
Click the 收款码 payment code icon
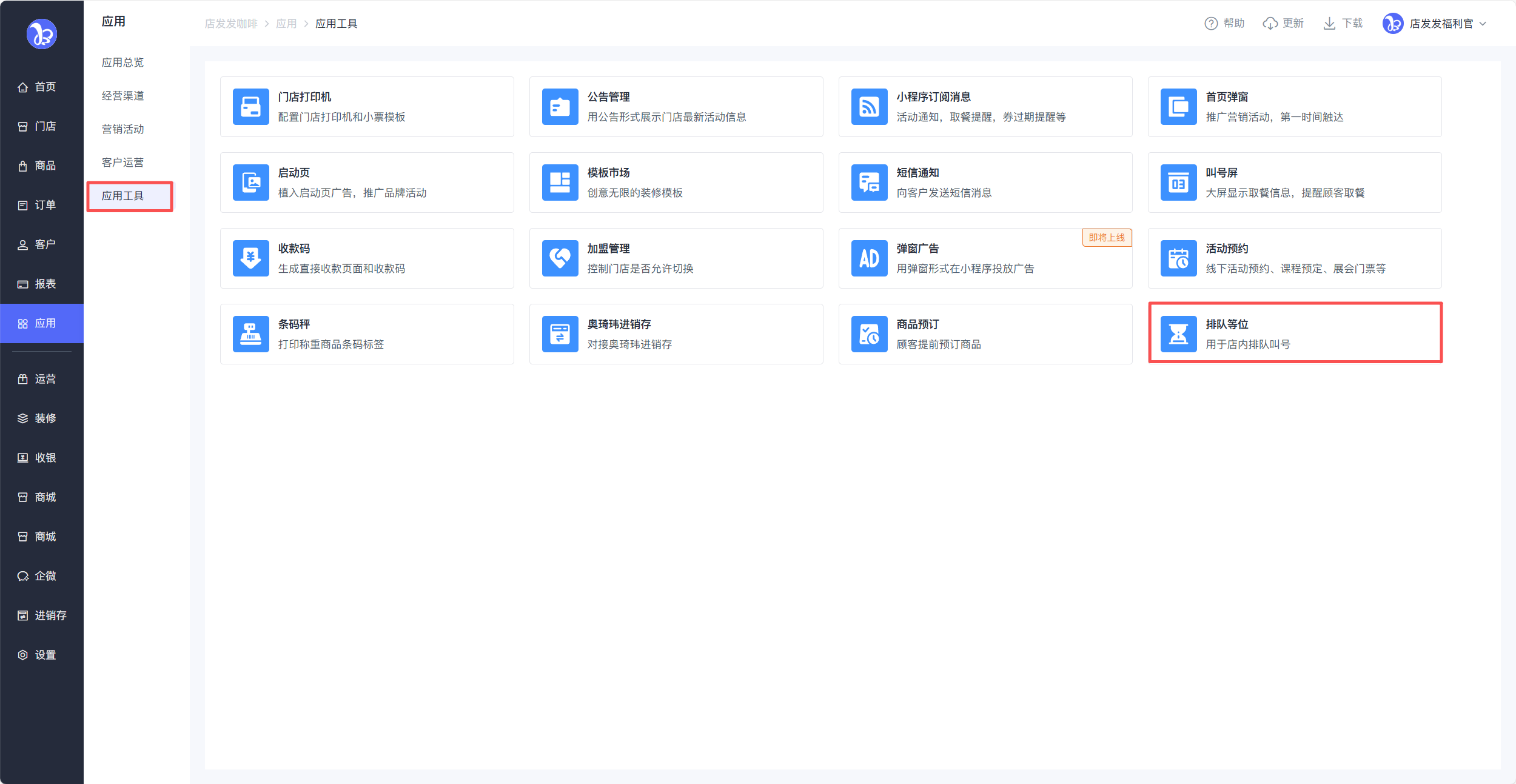coord(250,258)
